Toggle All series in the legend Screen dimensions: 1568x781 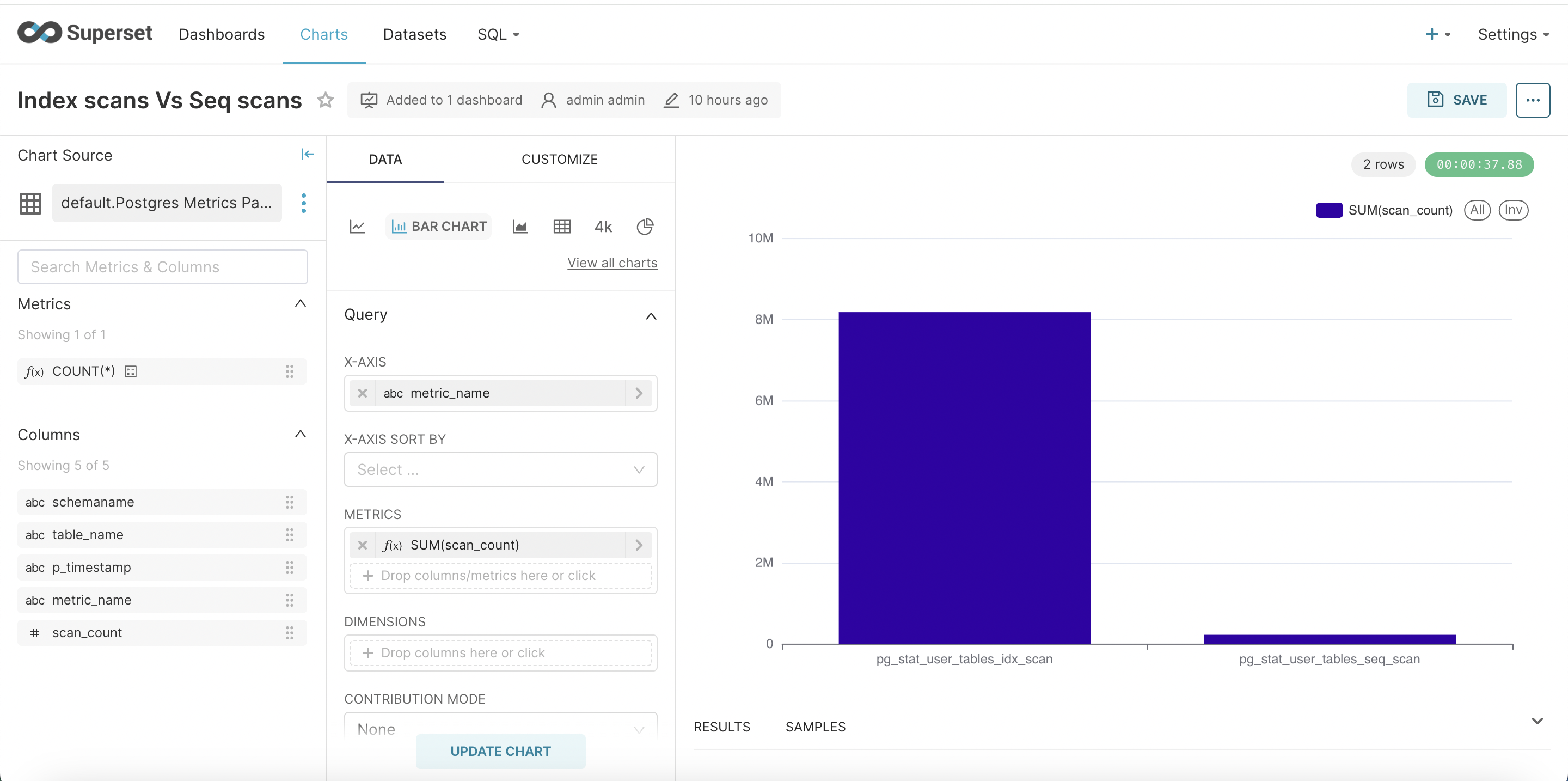coord(1477,210)
